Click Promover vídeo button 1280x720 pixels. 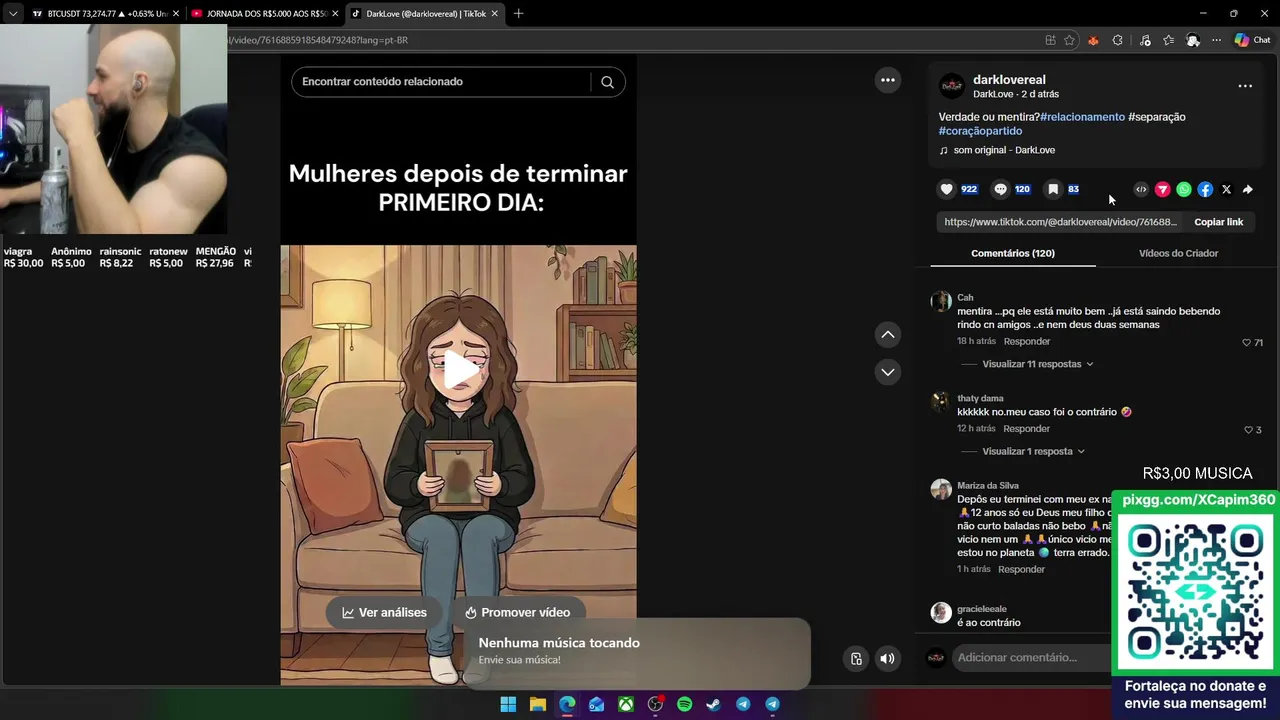click(517, 613)
